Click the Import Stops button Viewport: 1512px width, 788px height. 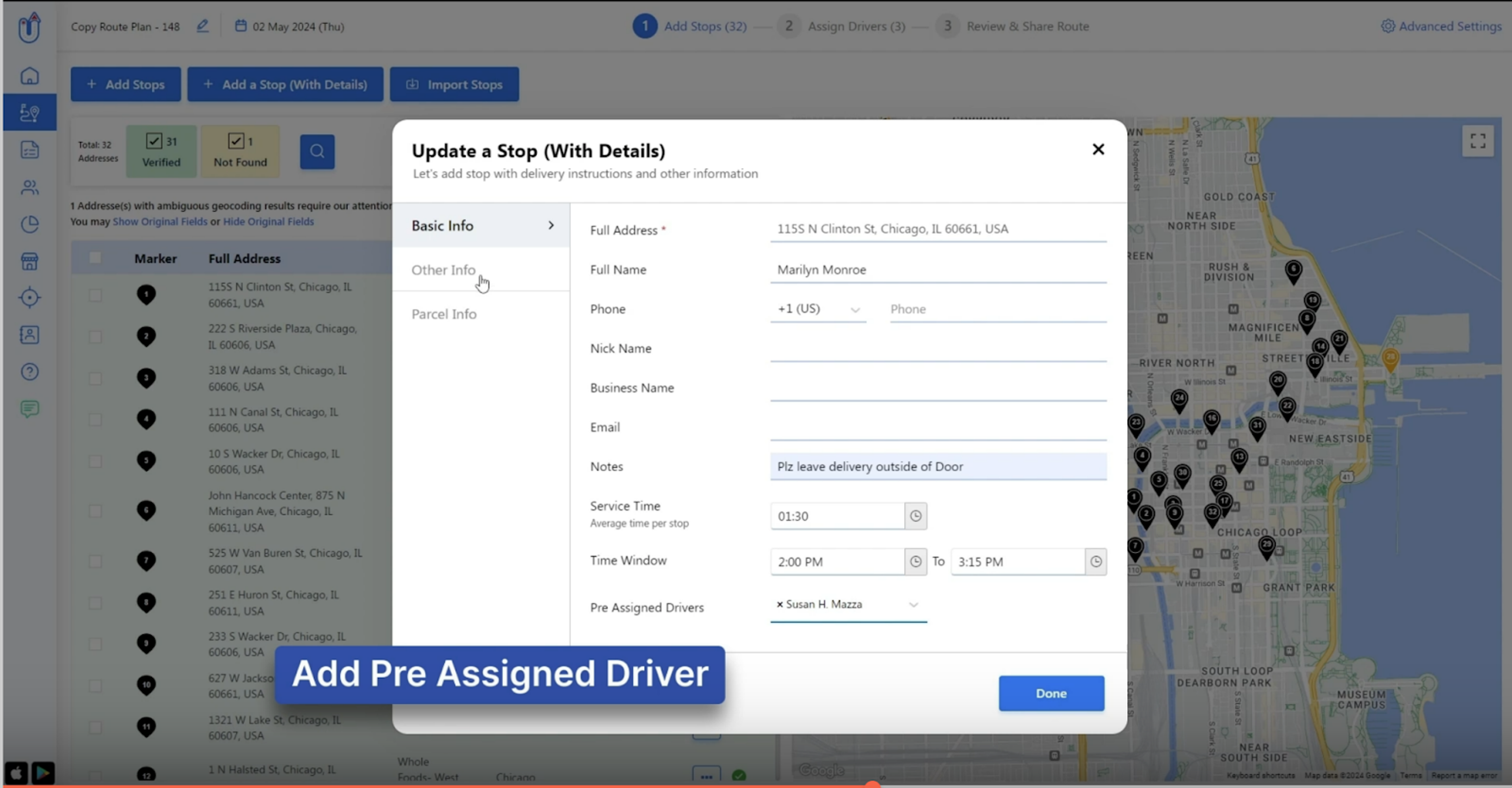click(x=454, y=85)
